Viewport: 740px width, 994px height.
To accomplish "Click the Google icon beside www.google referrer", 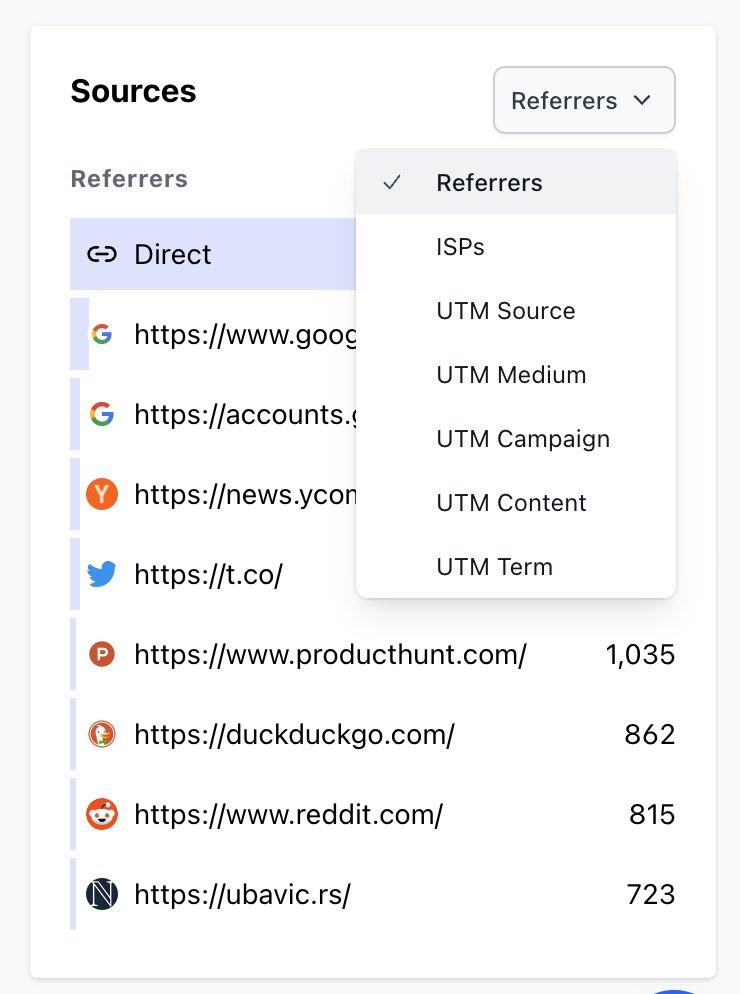I will [x=101, y=334].
